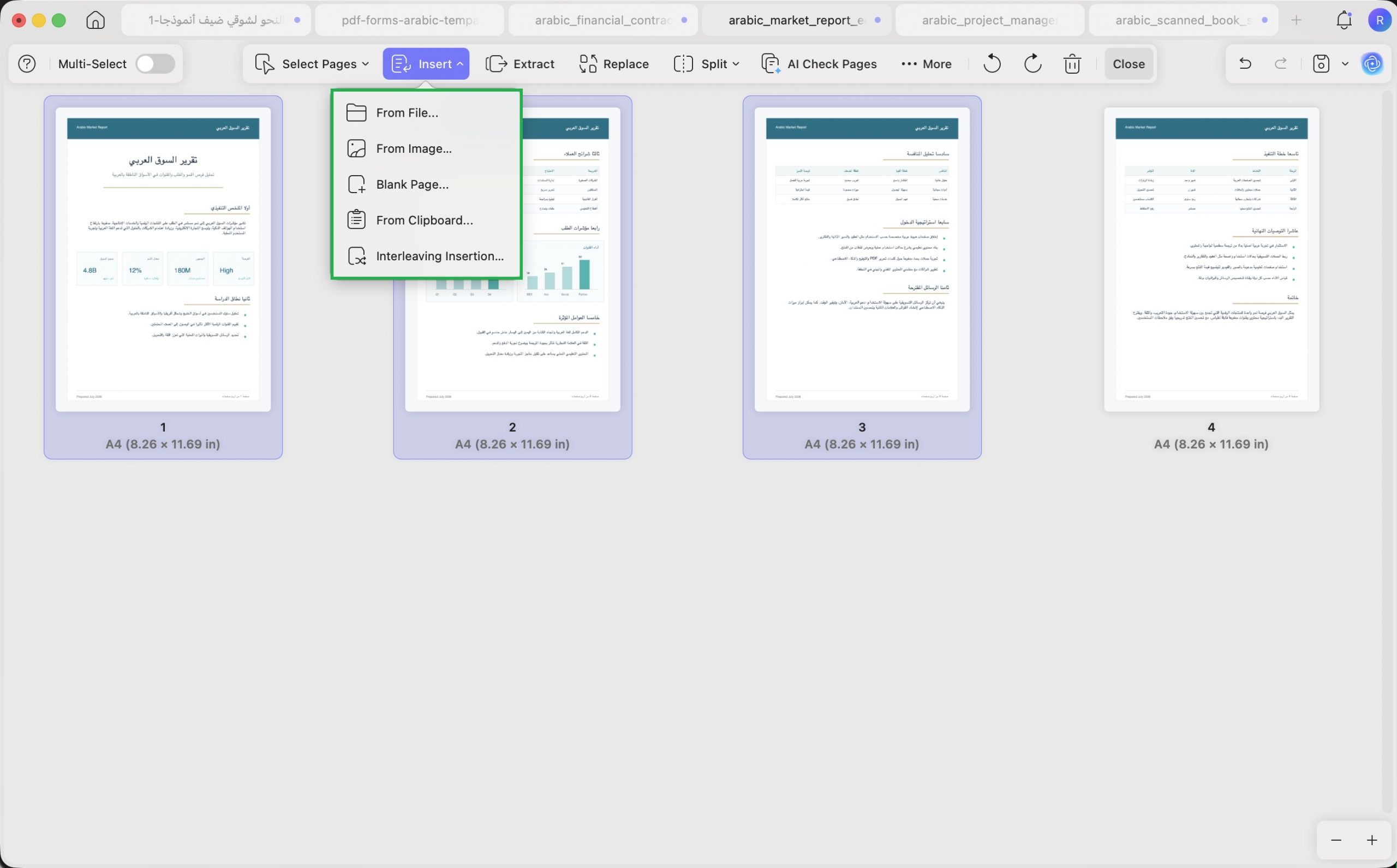Screen dimensions: 1397x868
Task: Open the help question mark icon
Action: click(27, 64)
